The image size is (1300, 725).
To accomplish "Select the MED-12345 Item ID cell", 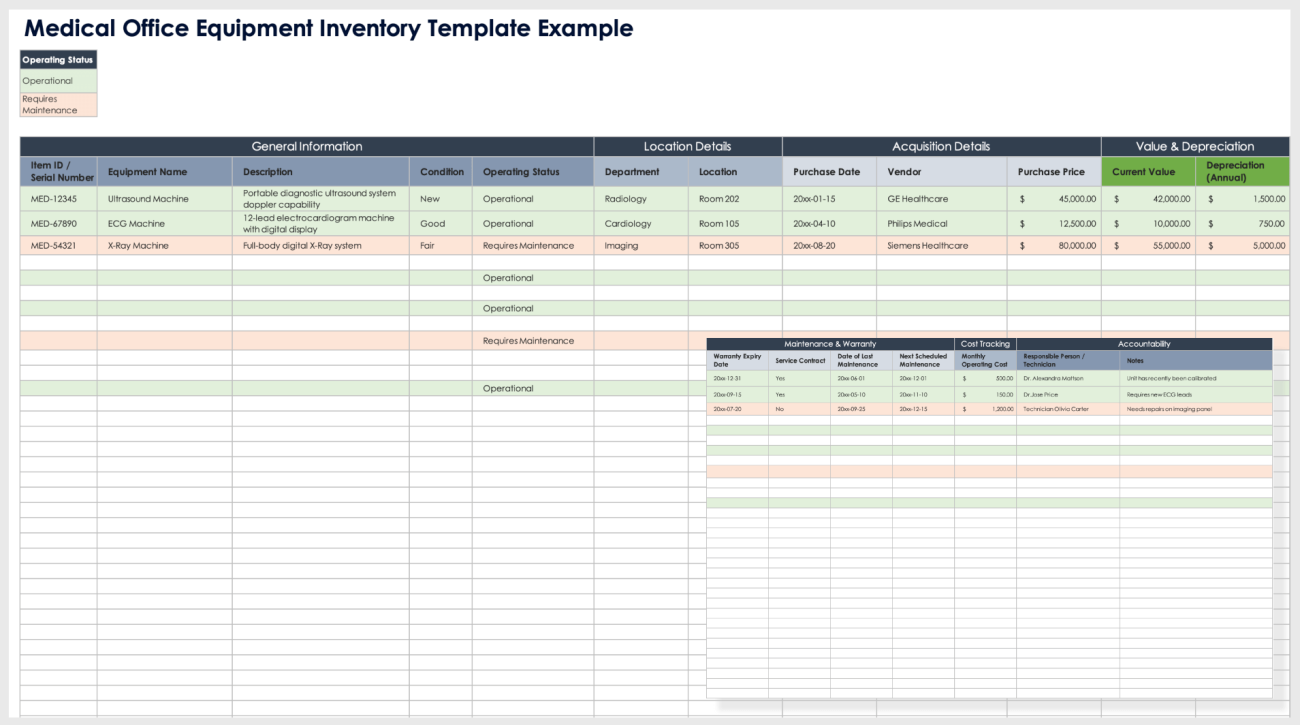I will [55, 198].
